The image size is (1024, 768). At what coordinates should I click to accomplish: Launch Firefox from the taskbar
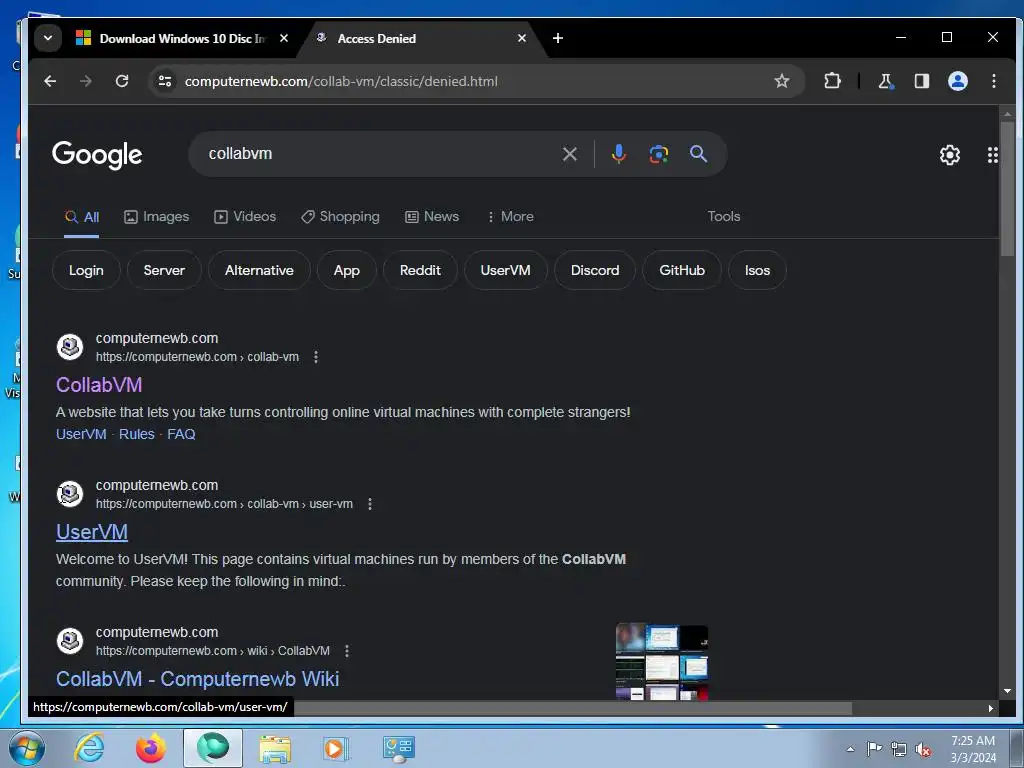(x=151, y=748)
